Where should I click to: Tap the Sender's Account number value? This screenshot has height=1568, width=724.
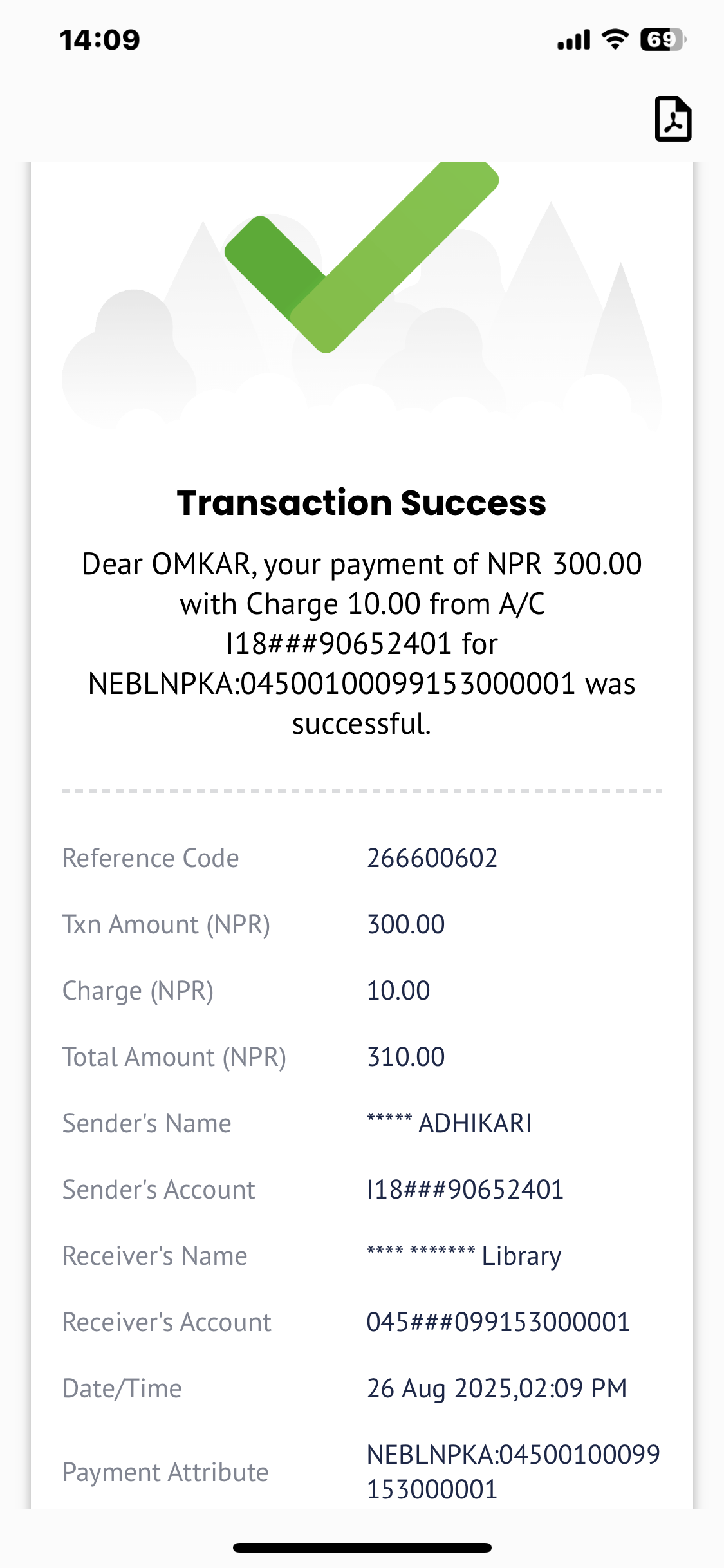[465, 1190]
